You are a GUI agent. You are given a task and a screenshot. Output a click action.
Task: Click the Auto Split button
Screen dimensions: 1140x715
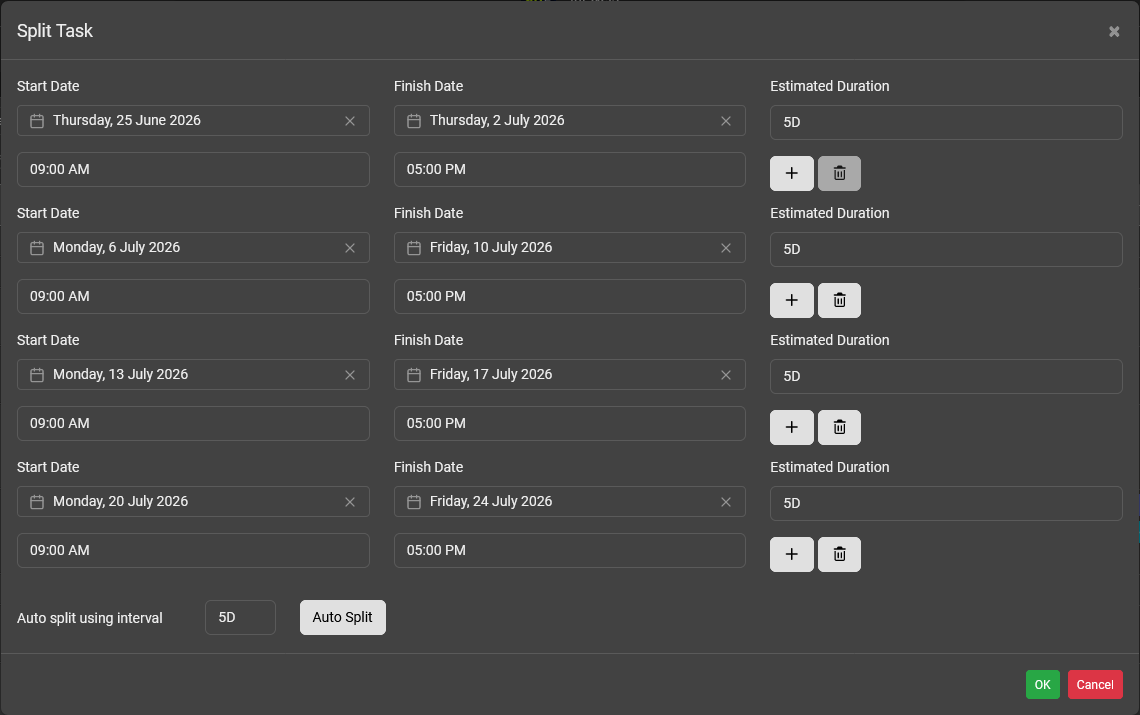pyautogui.click(x=342, y=617)
